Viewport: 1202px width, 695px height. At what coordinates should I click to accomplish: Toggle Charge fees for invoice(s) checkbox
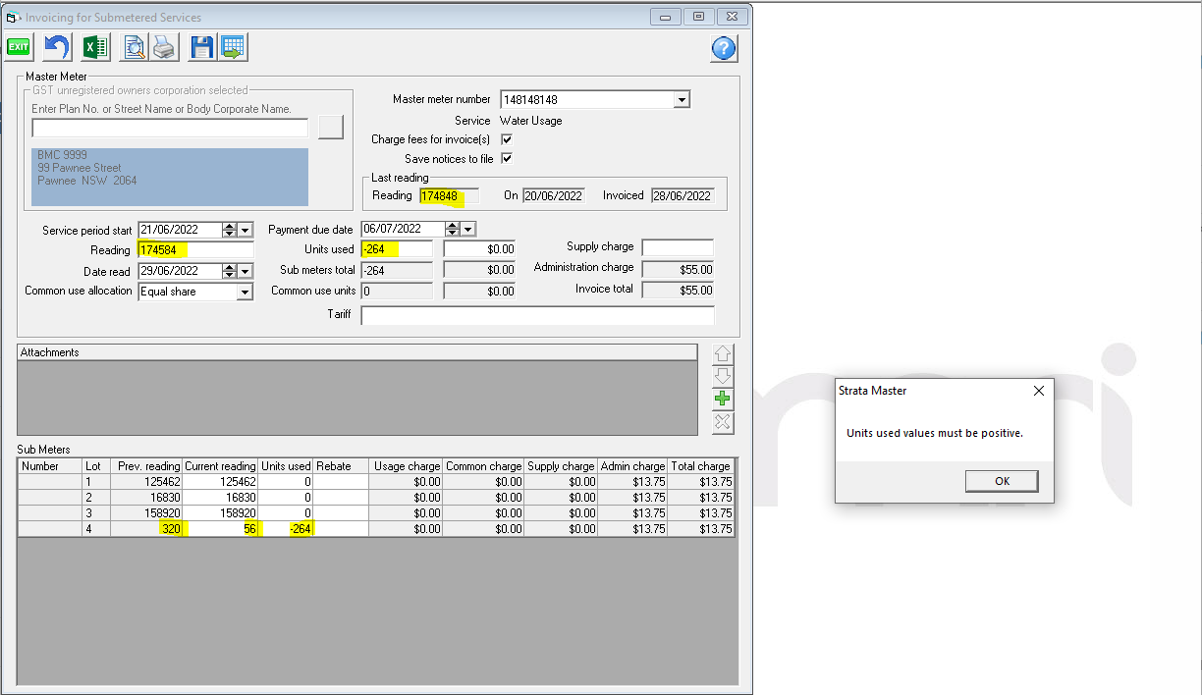(x=507, y=140)
